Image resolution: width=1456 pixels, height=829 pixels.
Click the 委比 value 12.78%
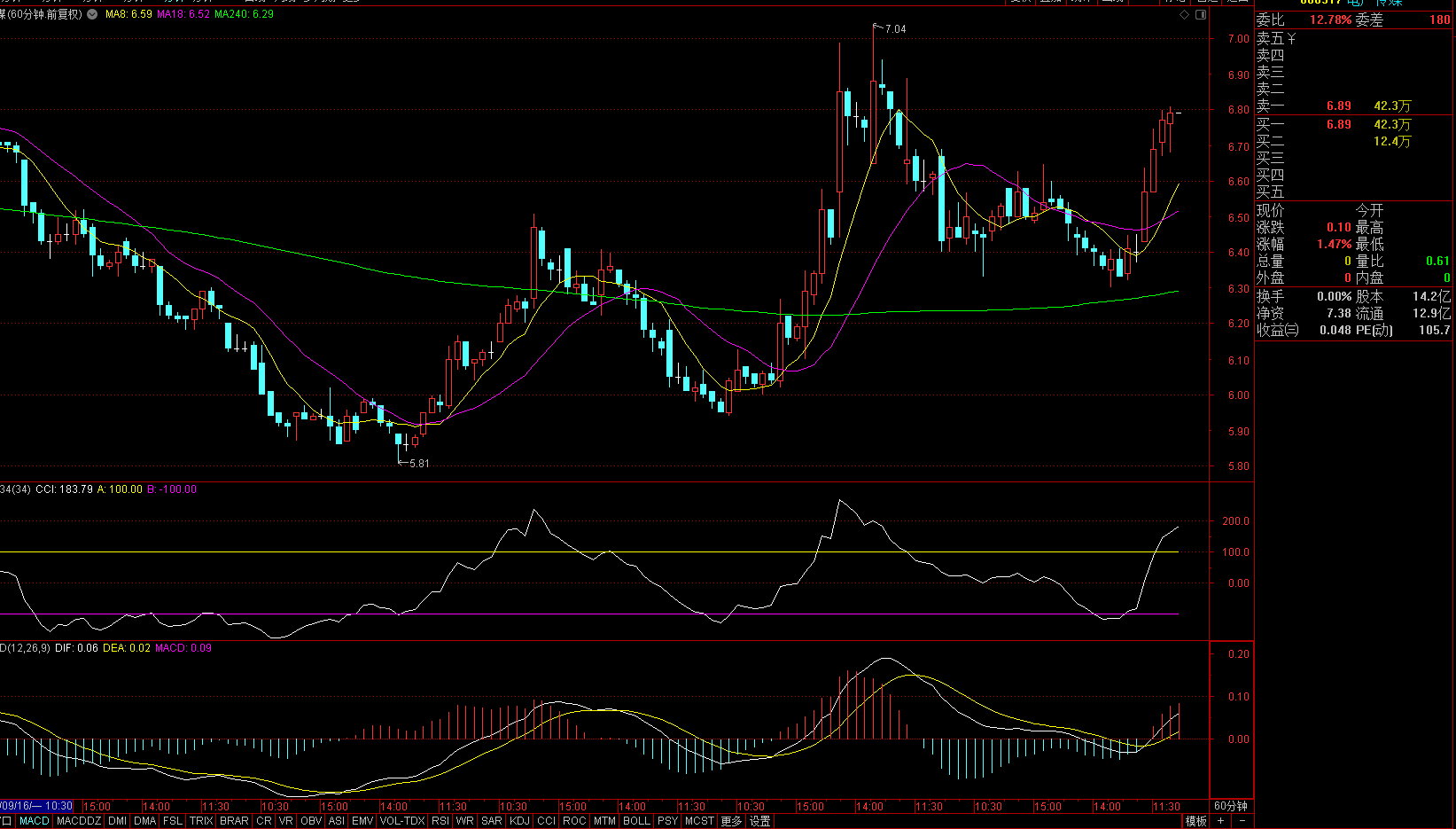click(x=1330, y=20)
